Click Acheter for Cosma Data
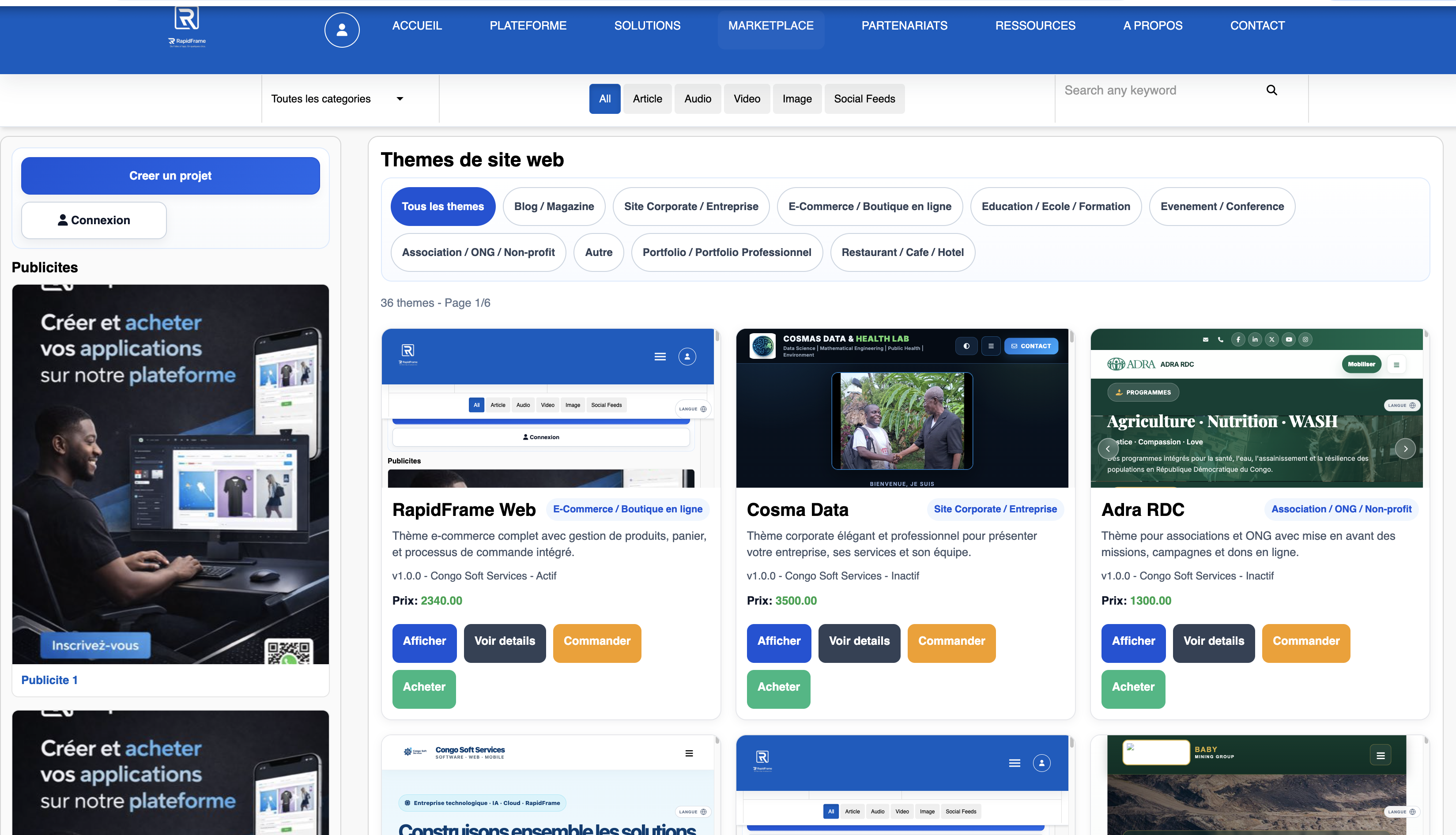 778,689
